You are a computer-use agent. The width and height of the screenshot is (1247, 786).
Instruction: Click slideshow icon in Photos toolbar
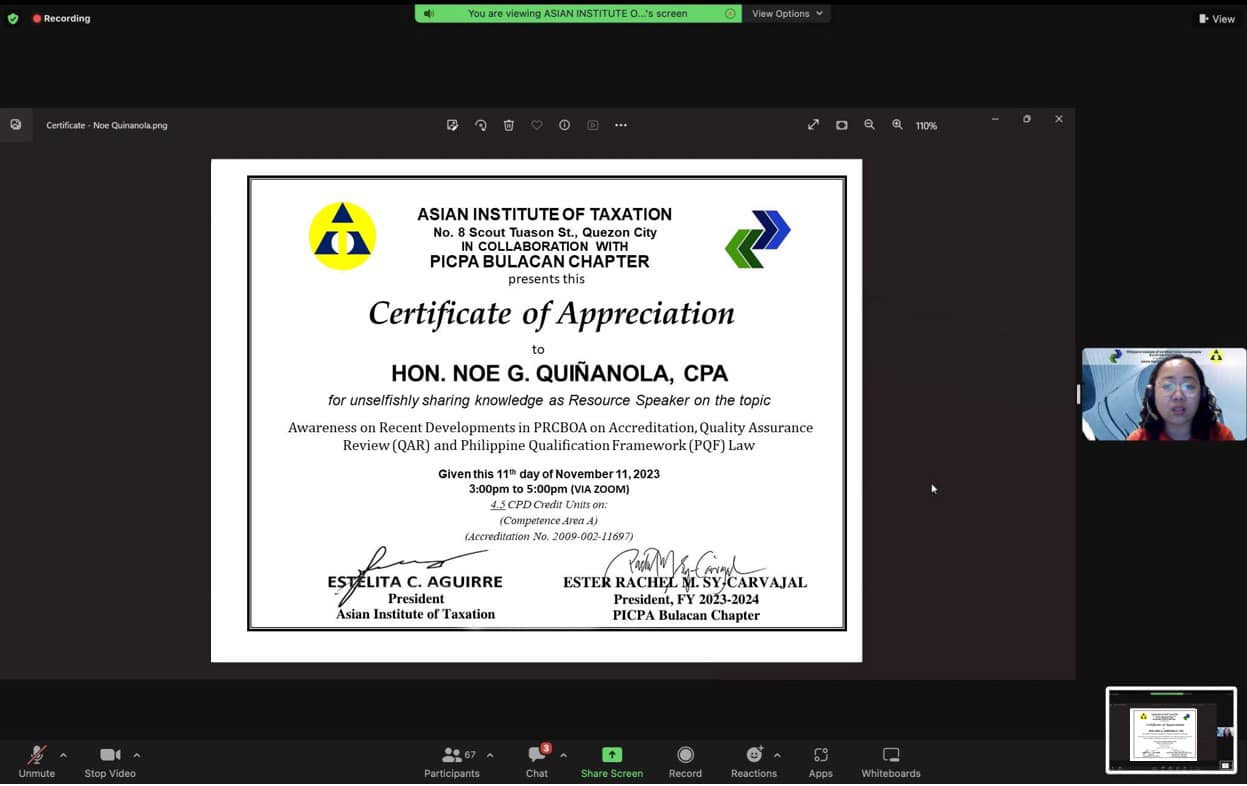[x=593, y=125]
